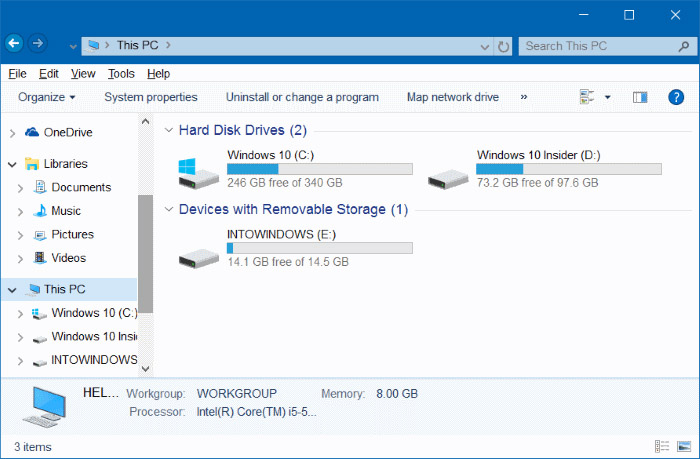
Task: Open the View menu
Action: coord(83,74)
